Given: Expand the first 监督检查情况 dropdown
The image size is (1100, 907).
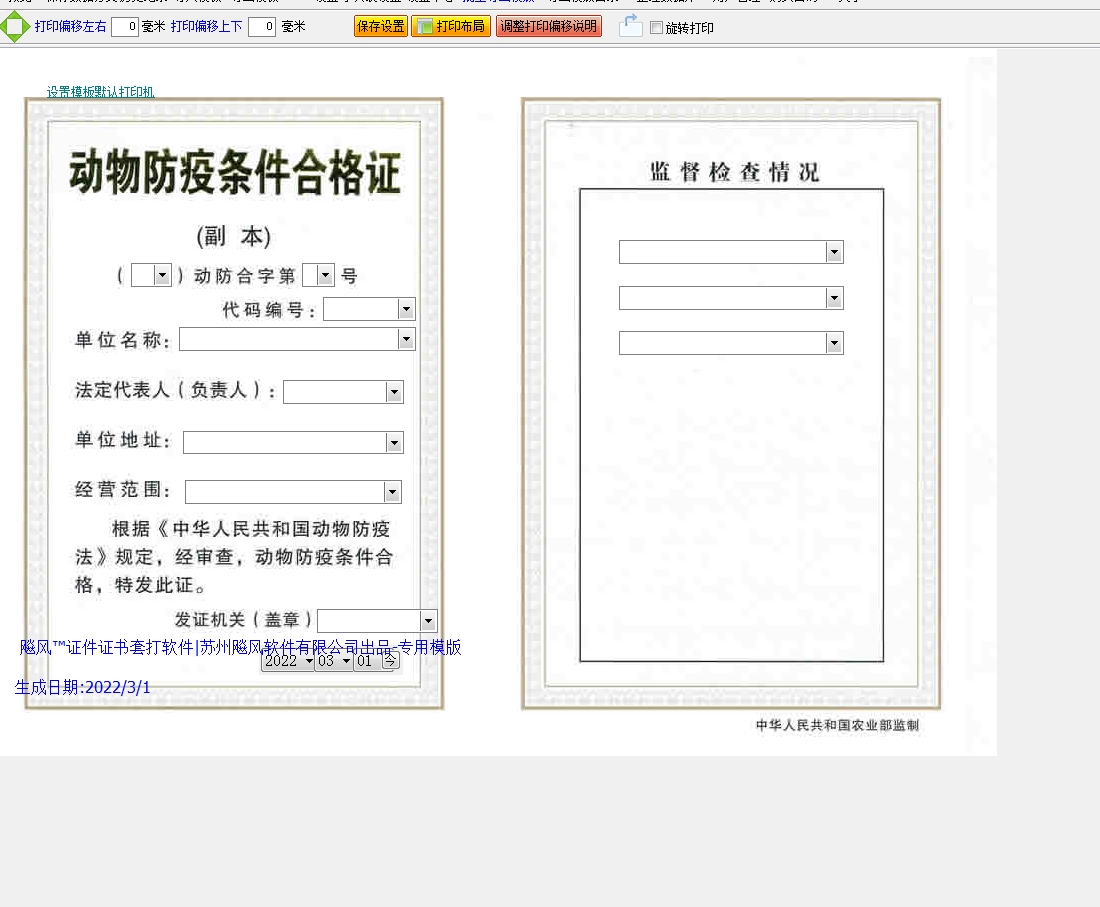Looking at the screenshot, I should [x=834, y=252].
